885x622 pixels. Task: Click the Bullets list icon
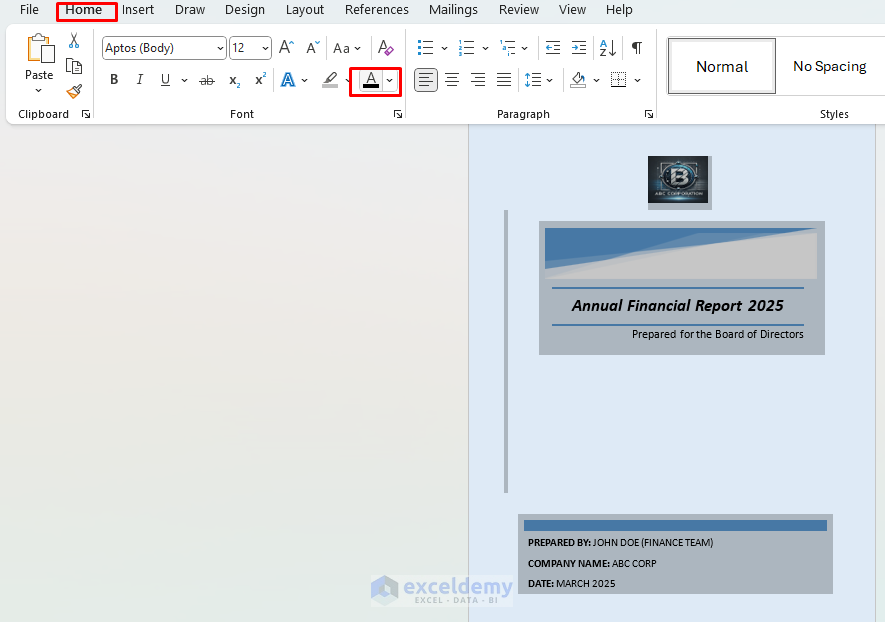tap(425, 48)
